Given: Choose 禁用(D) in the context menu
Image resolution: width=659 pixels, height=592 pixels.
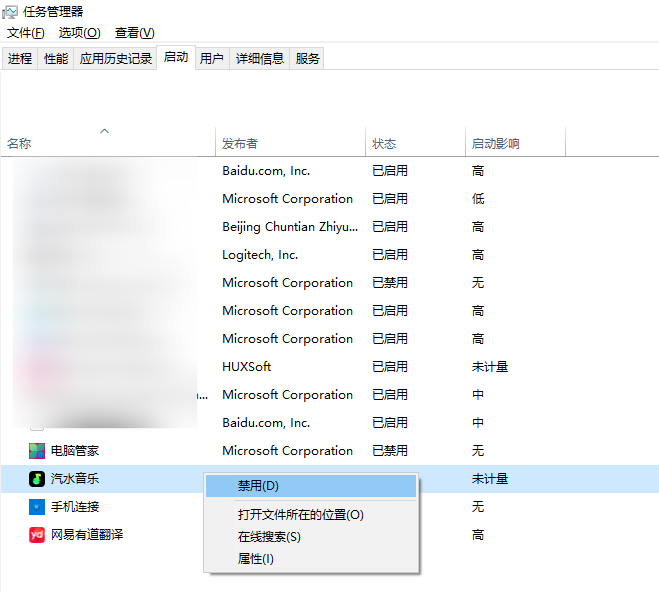Looking at the screenshot, I should [311, 486].
